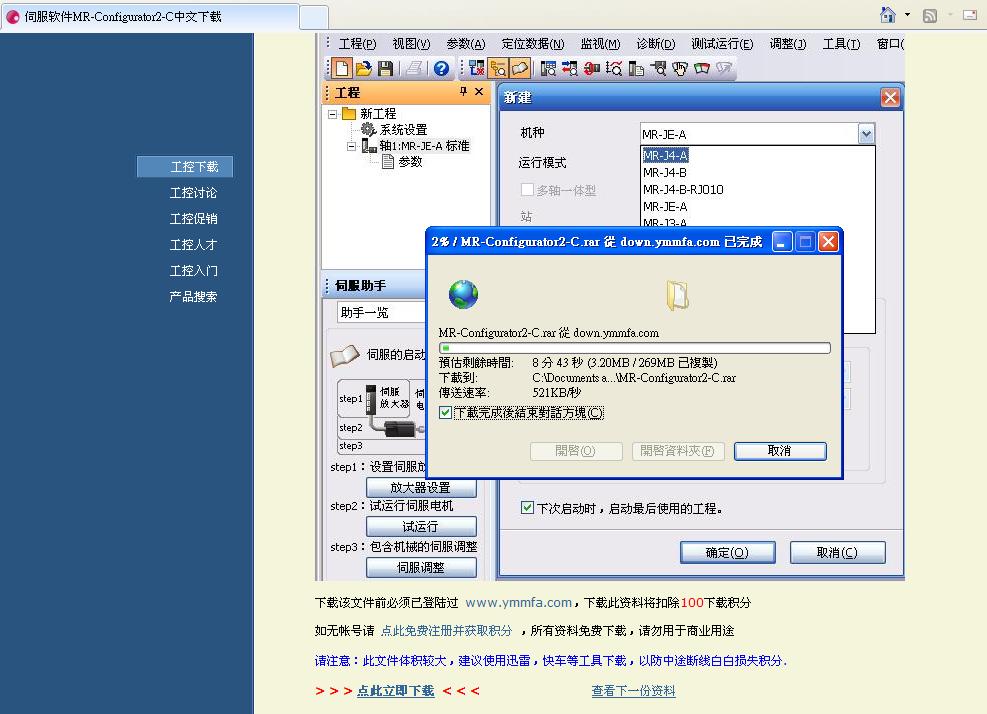Toggle 下次启动时 open last project checkbox

(528, 508)
